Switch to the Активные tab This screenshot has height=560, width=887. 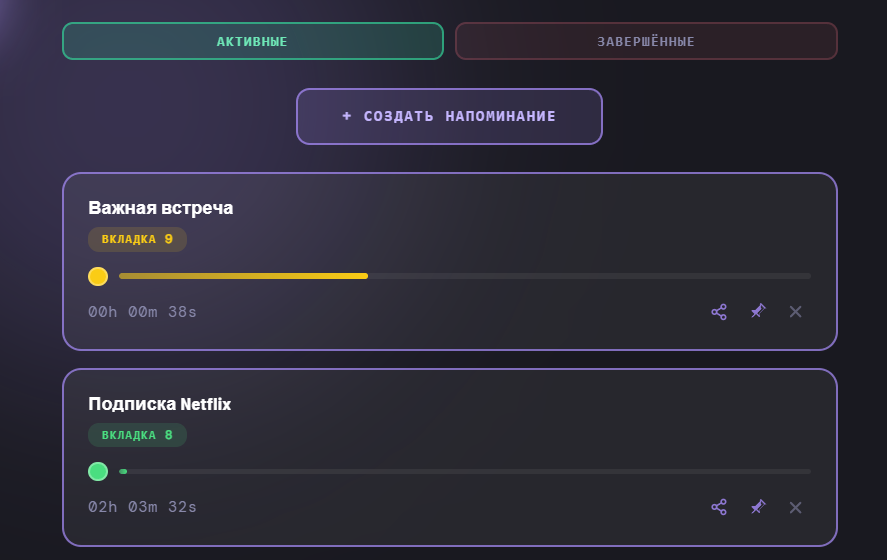252,42
